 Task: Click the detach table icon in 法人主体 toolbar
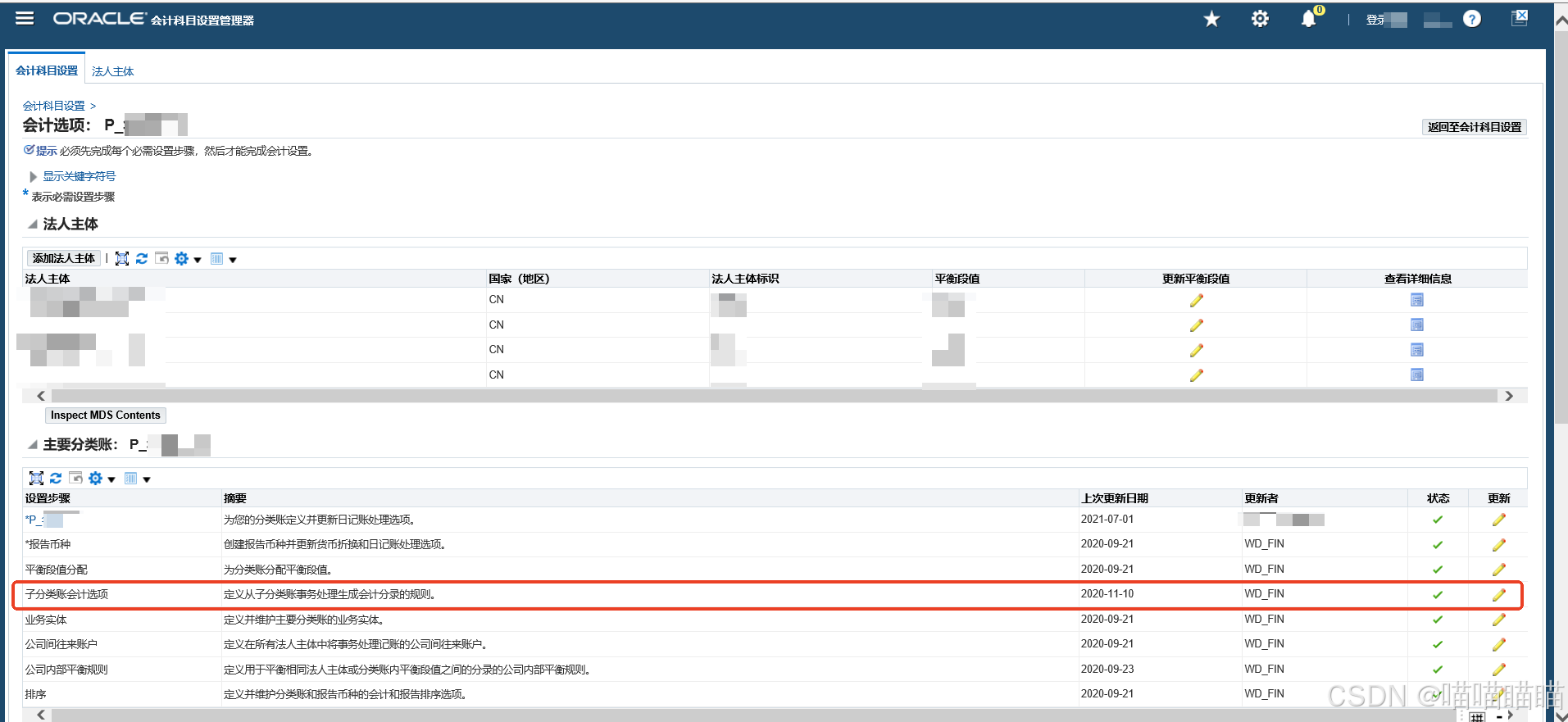coord(122,258)
